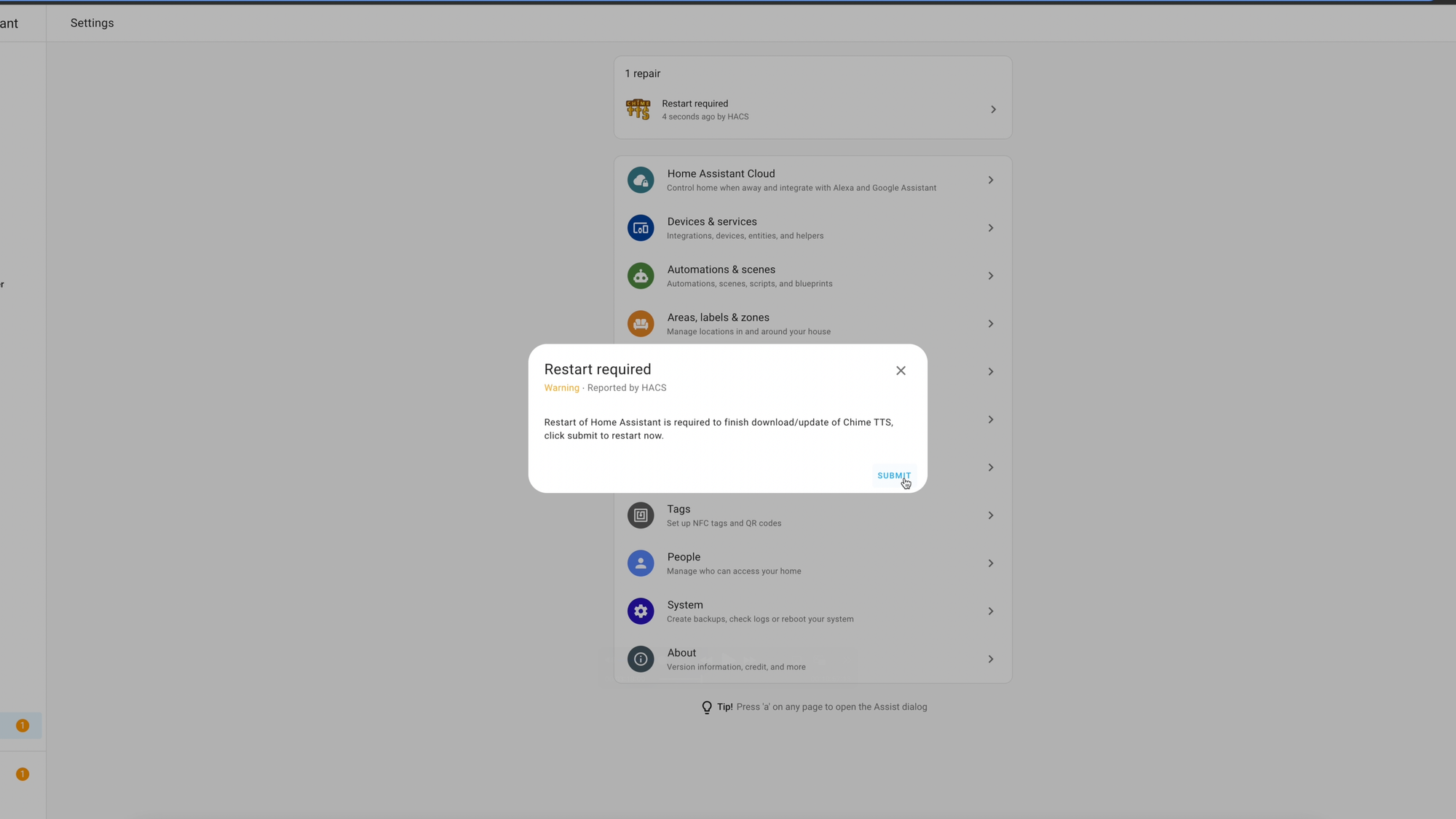Click the About version information entry
Viewport: 1456px width, 819px height.
(812, 660)
